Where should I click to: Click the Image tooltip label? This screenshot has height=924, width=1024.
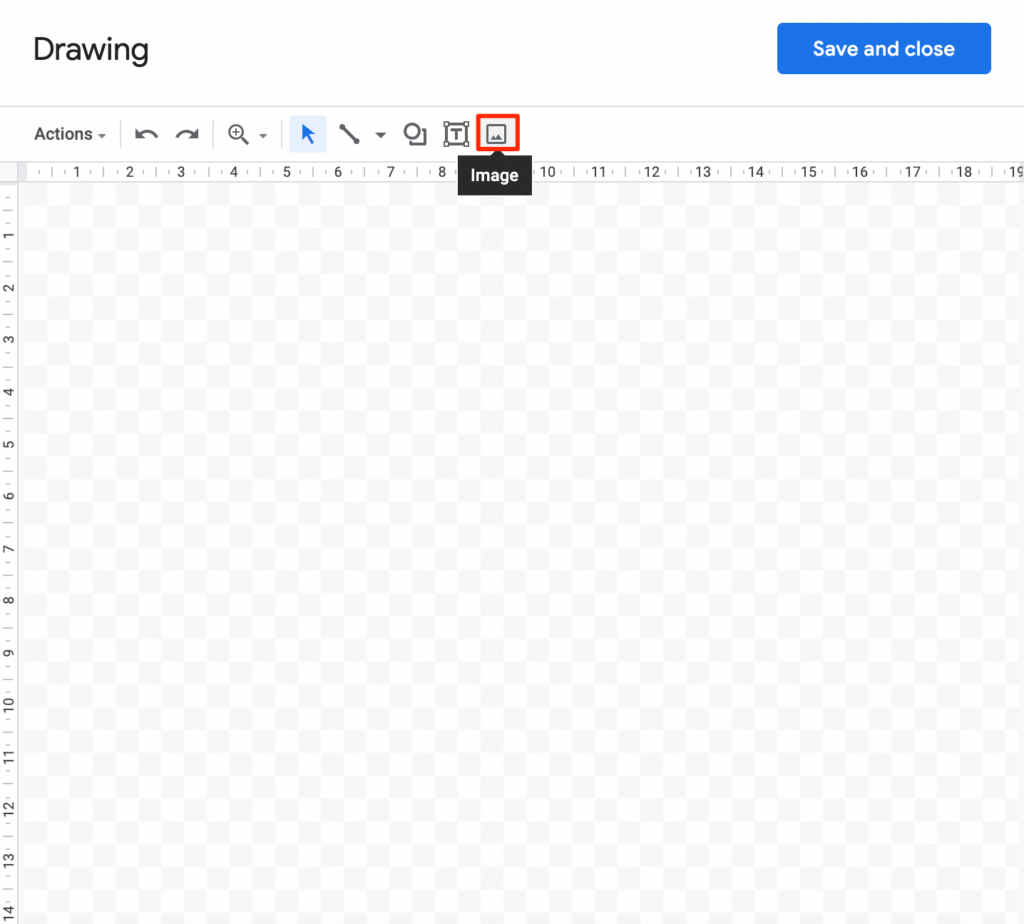click(494, 175)
